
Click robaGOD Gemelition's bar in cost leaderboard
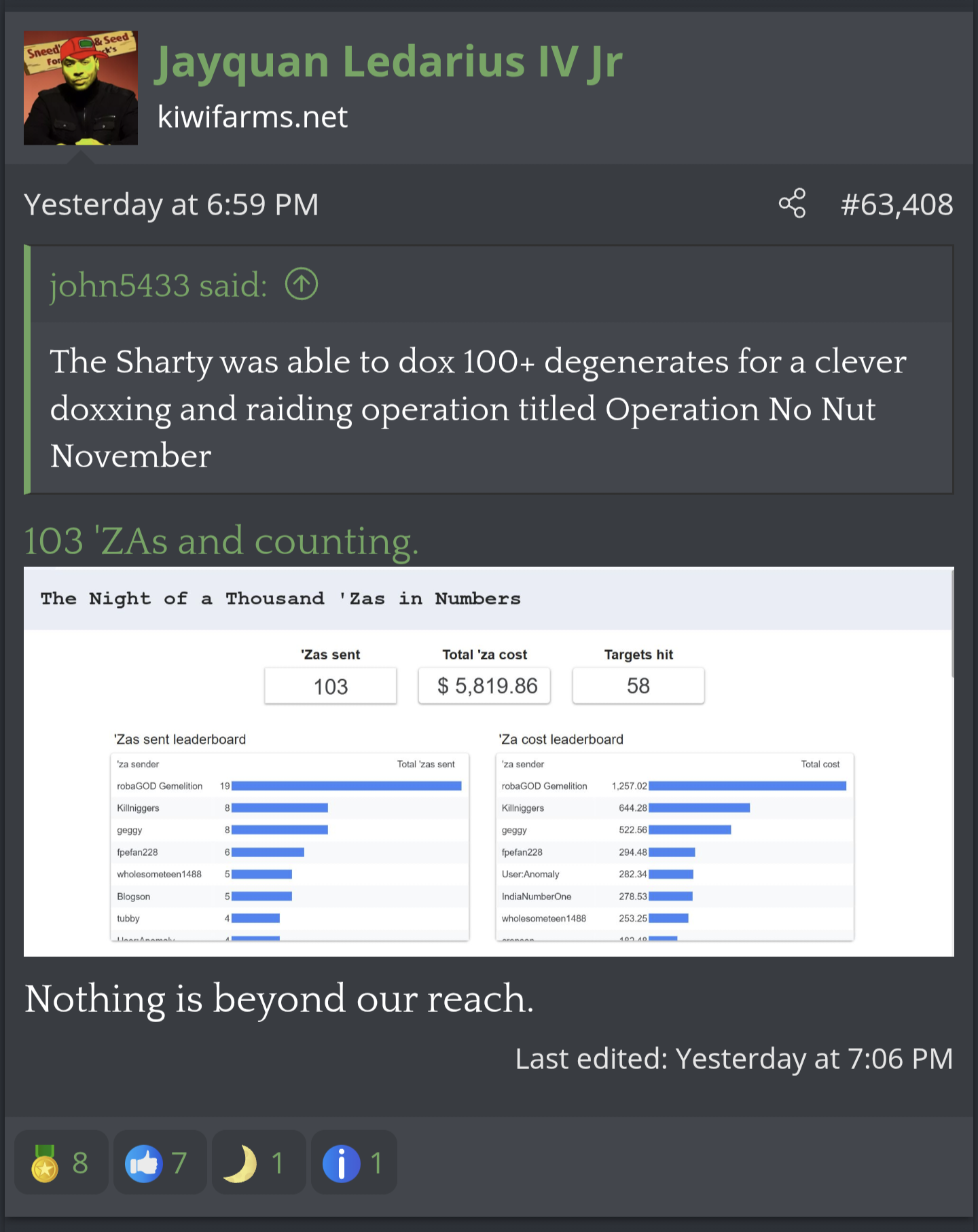(x=747, y=786)
